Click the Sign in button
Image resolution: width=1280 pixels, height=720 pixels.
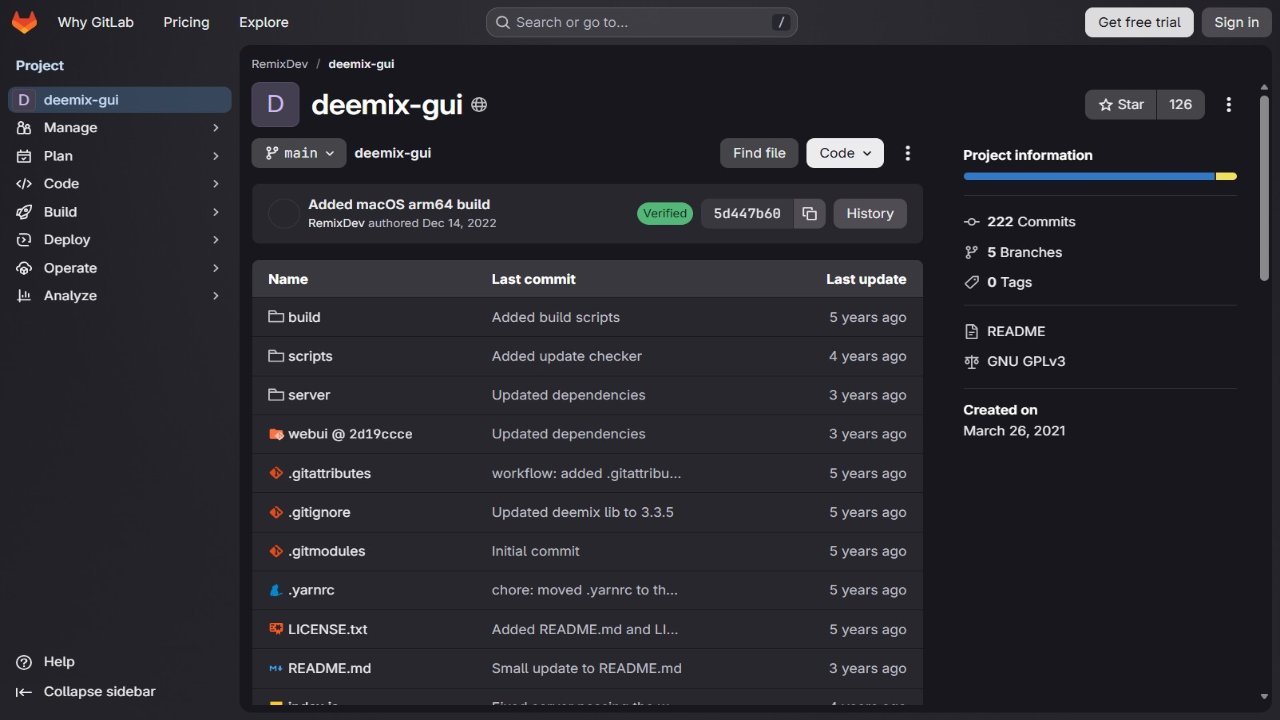point(1237,22)
